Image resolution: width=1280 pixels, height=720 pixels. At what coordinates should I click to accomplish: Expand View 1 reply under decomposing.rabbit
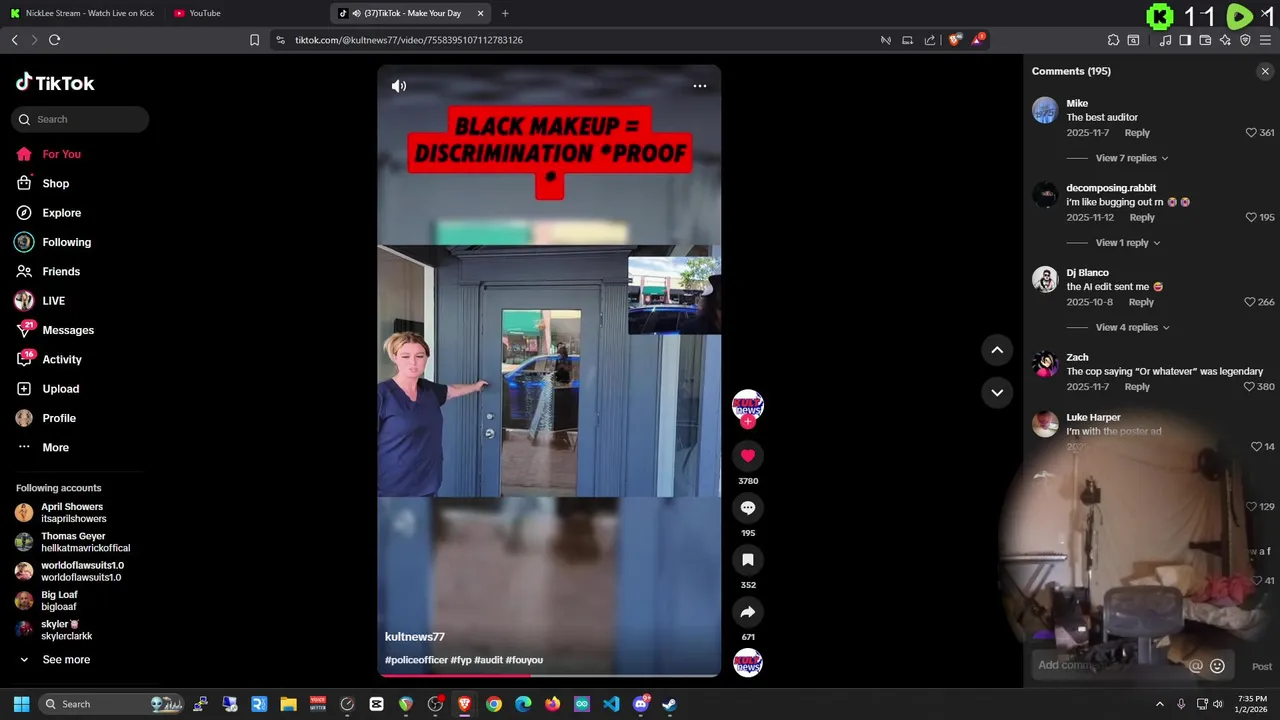pyautogui.click(x=1128, y=243)
